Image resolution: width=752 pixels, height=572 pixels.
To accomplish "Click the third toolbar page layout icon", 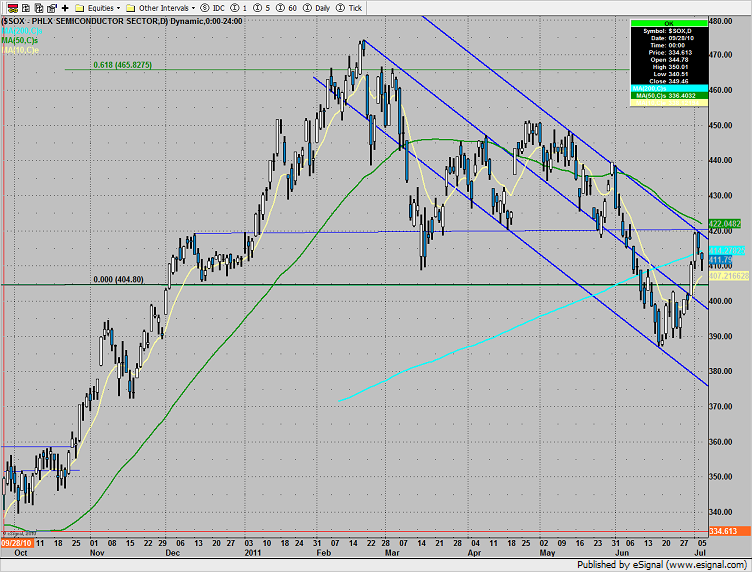I will pos(39,8).
